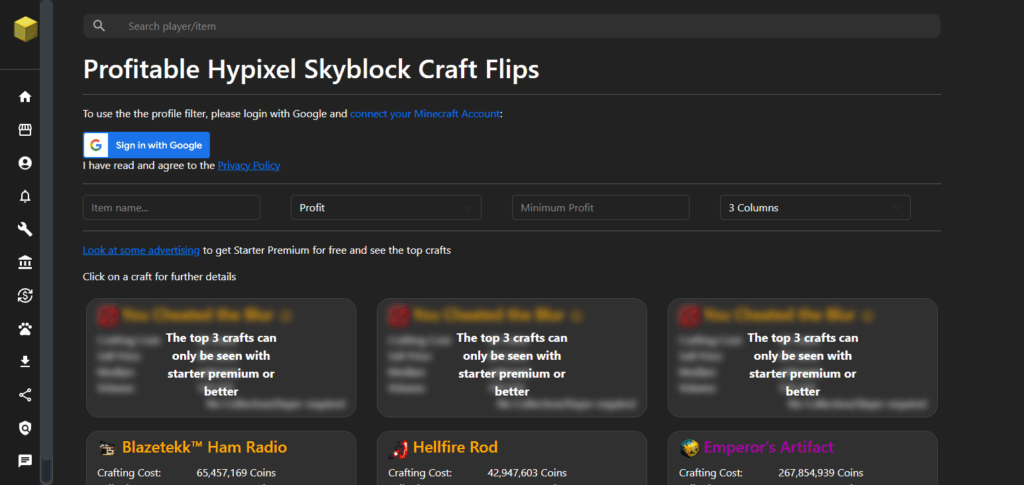
Task: Click the 42,947,603 Coins crafting cost
Action: pos(527,473)
